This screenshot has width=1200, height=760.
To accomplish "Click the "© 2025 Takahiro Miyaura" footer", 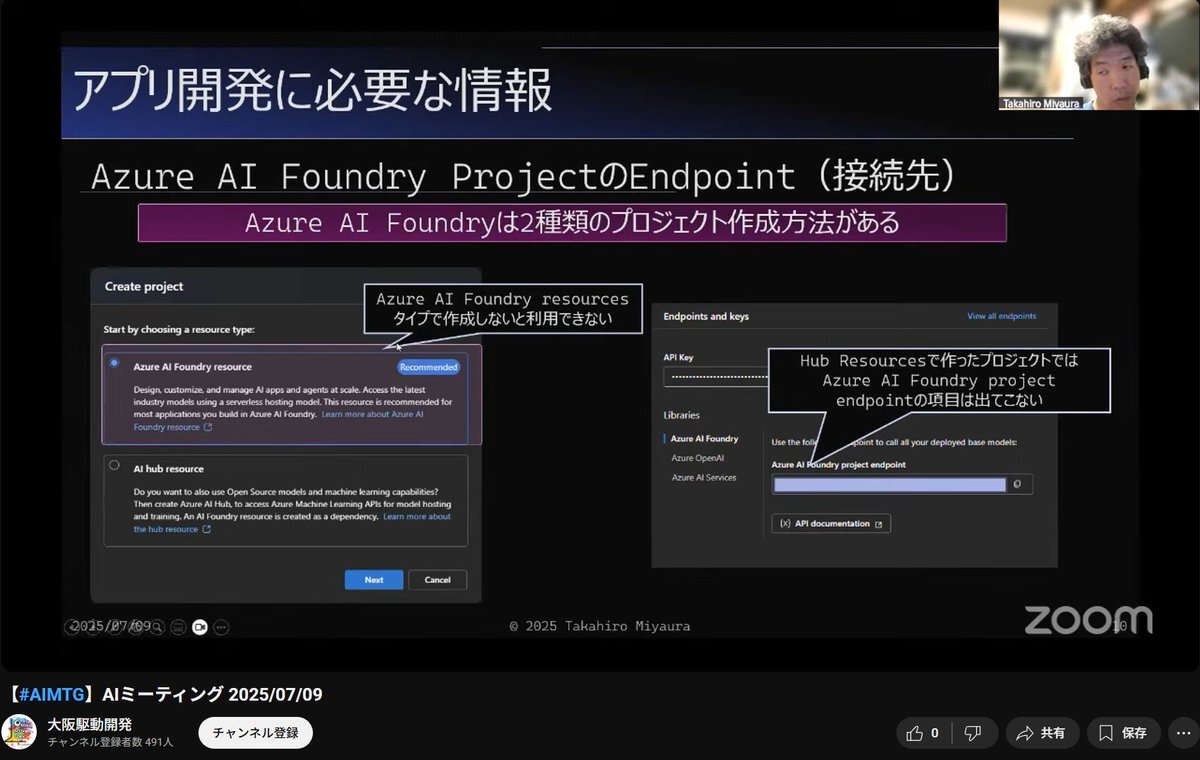I will click(599, 626).
